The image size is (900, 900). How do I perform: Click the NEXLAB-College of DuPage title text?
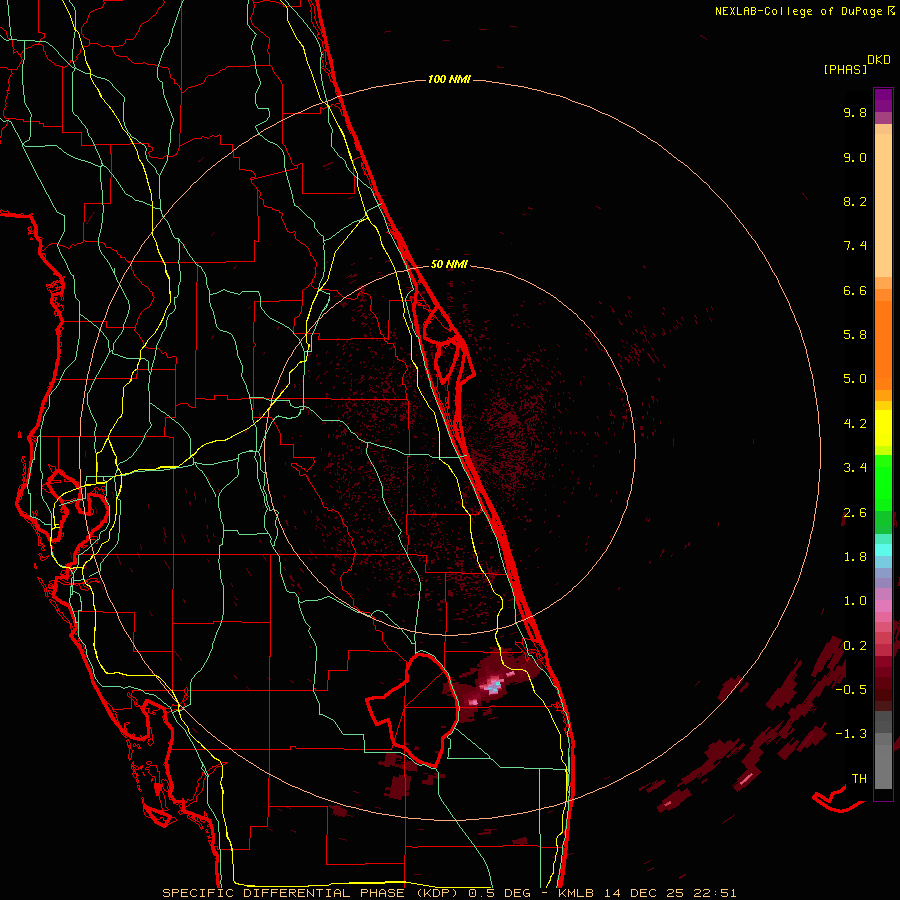[x=798, y=11]
